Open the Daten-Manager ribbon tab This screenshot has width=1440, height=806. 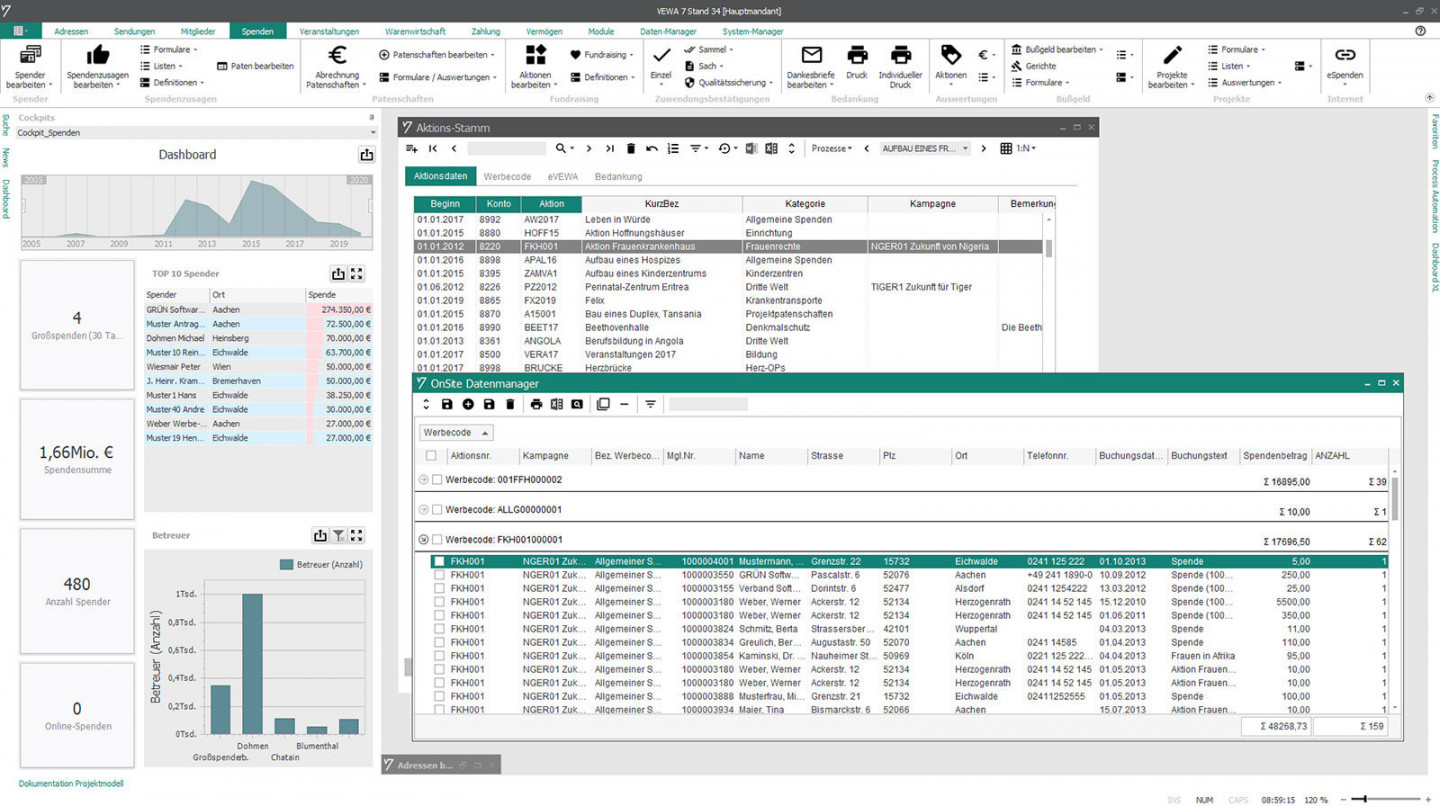coord(668,31)
